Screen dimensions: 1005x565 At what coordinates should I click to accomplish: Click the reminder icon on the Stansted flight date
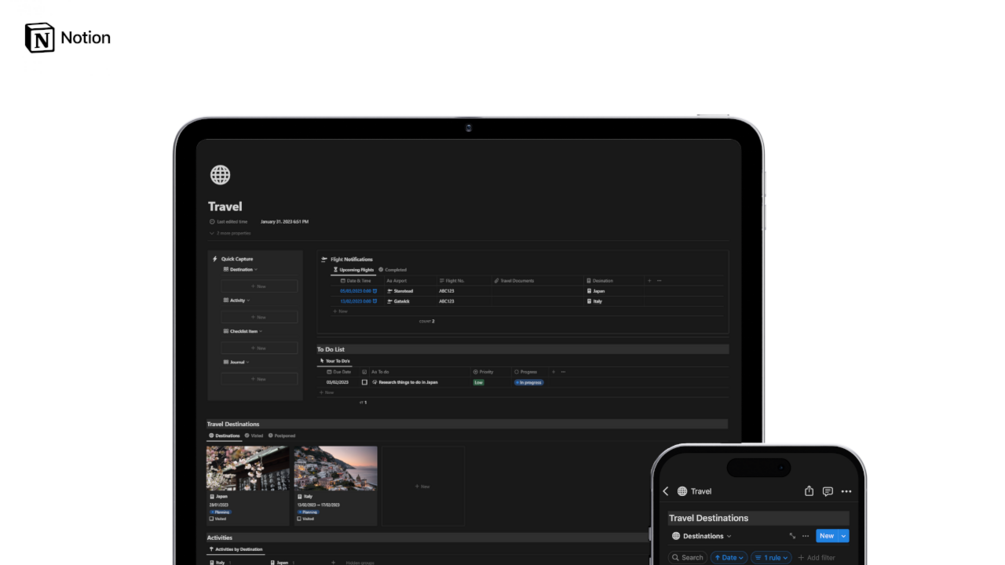[375, 291]
